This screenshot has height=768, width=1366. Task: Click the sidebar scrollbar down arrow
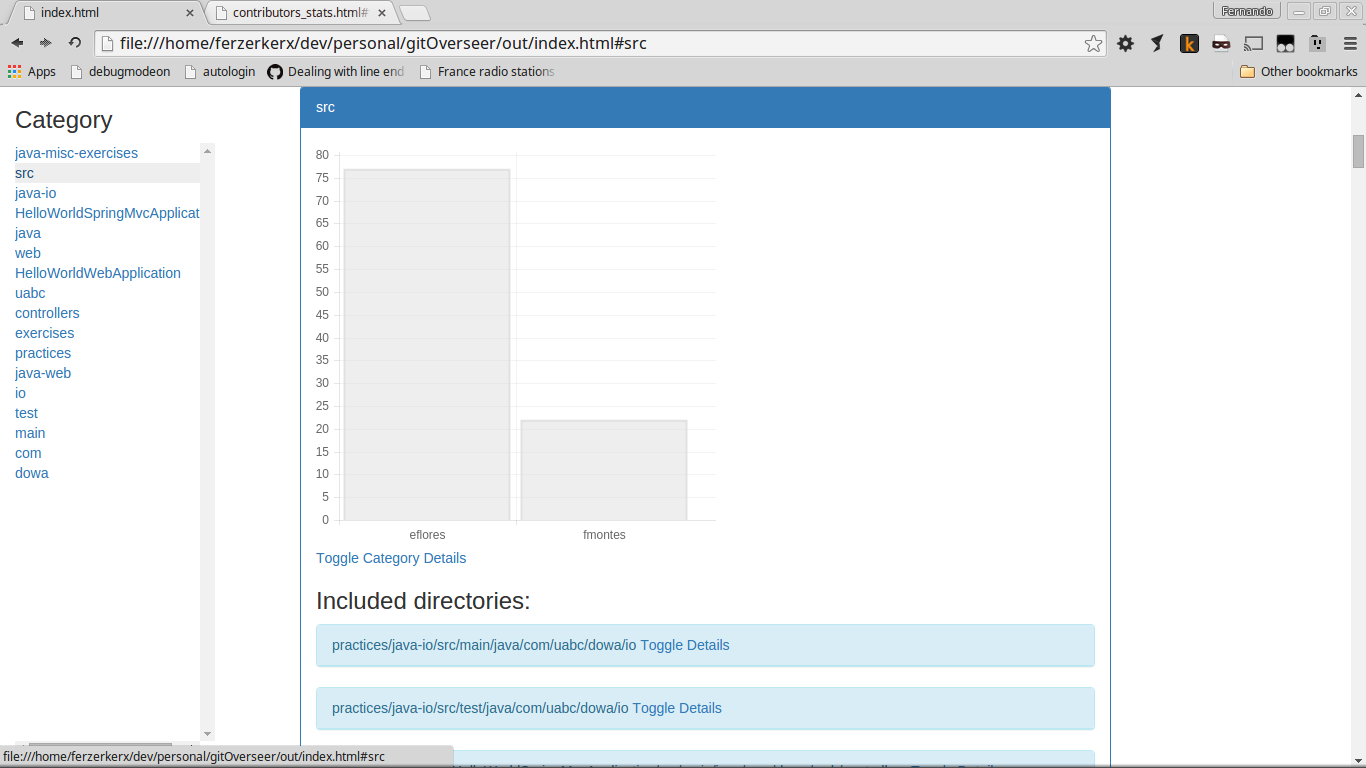(207, 735)
